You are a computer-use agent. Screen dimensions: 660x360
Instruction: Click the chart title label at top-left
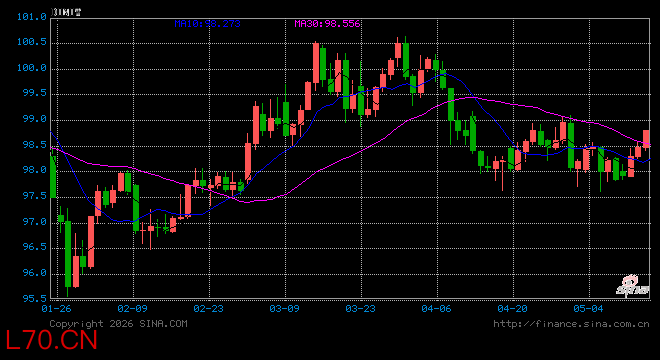pyautogui.click(x=66, y=12)
